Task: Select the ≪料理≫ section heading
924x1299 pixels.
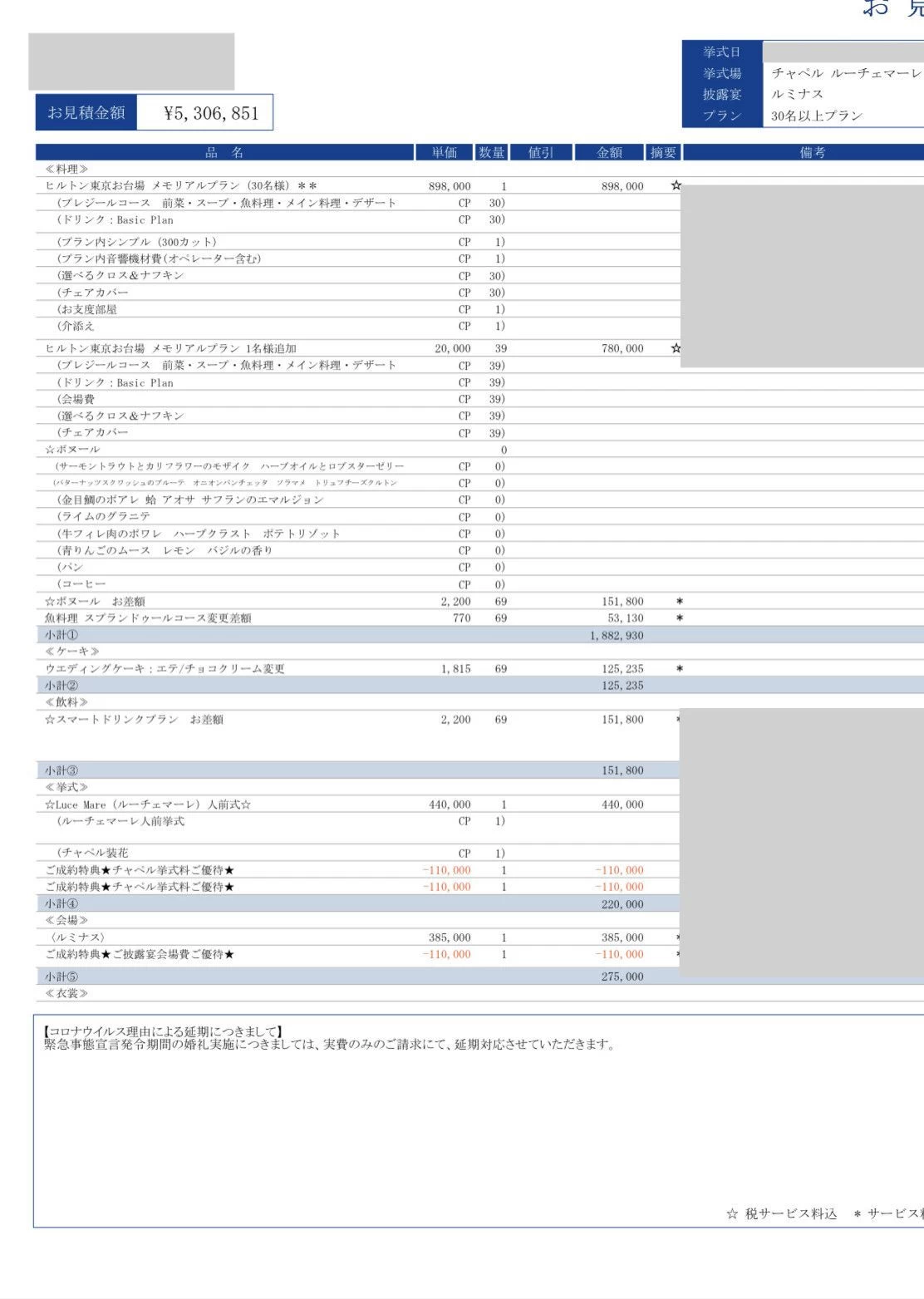Action: [x=67, y=169]
